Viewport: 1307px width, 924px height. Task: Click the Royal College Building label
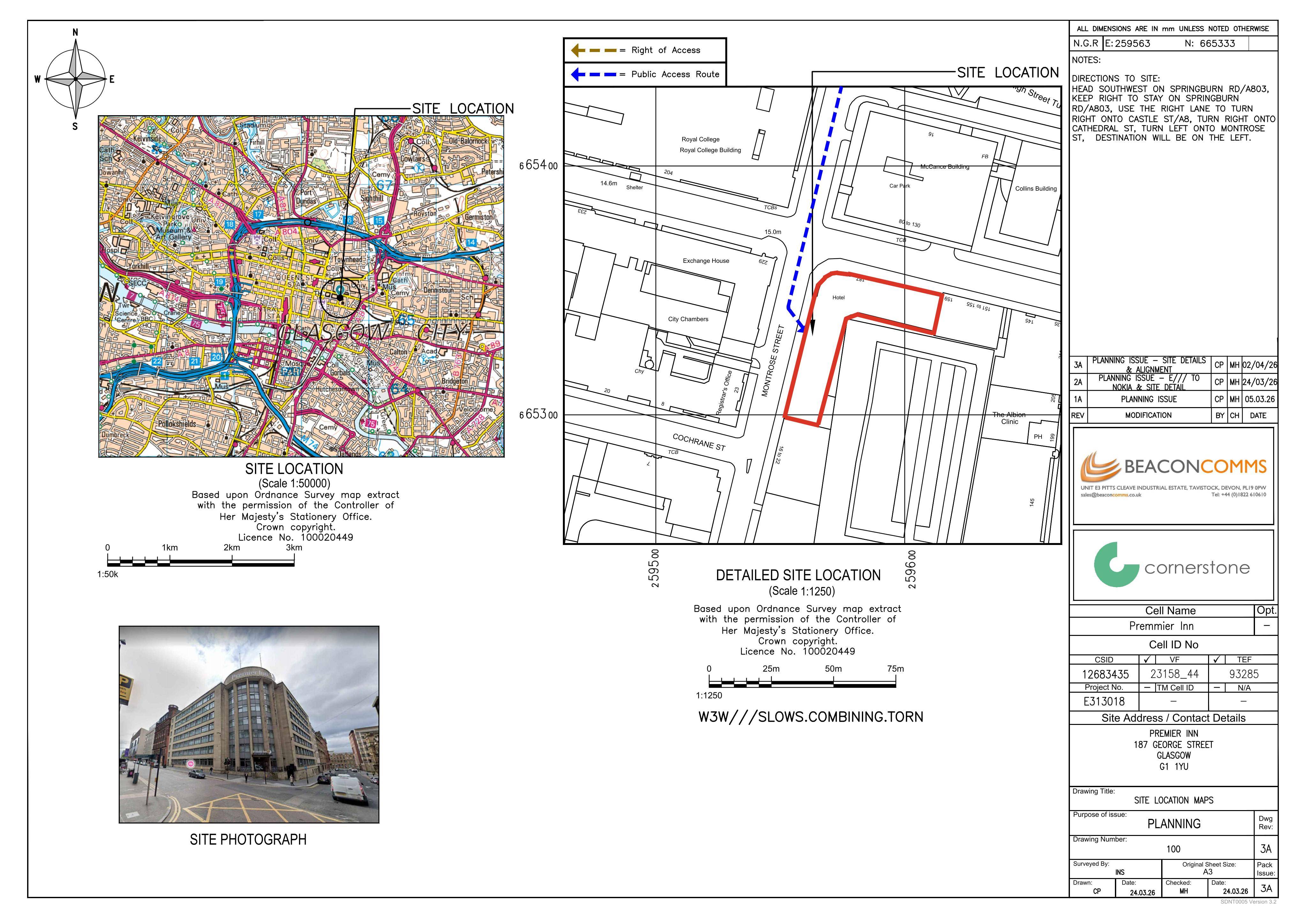click(710, 150)
